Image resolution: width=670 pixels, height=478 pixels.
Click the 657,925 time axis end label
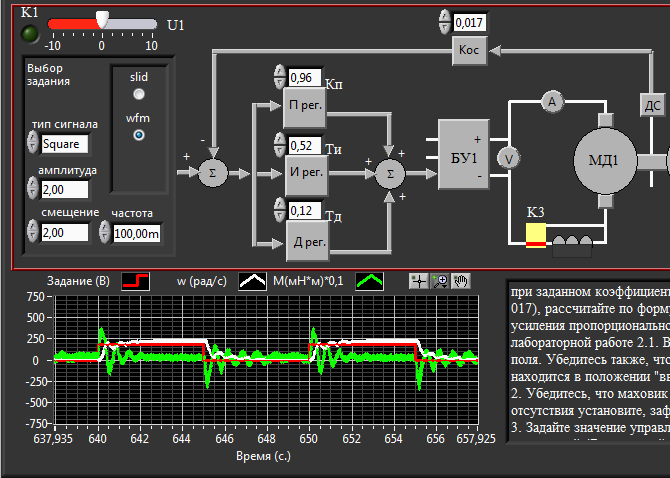tap(476, 439)
